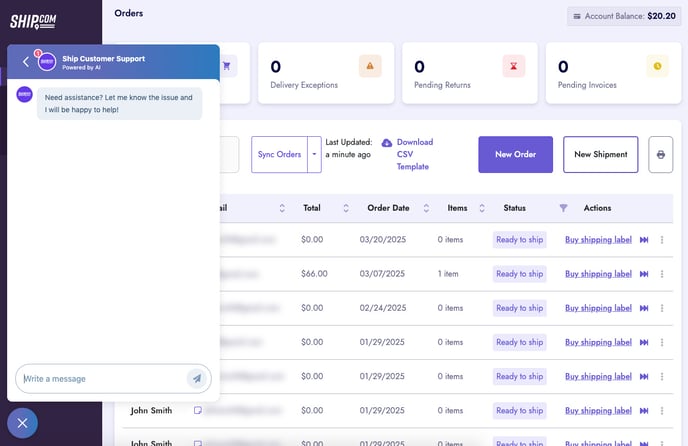This screenshot has width=688, height=446.
Task: Click skip-forward icon on 03/20/2025 order
Action: coord(644,240)
